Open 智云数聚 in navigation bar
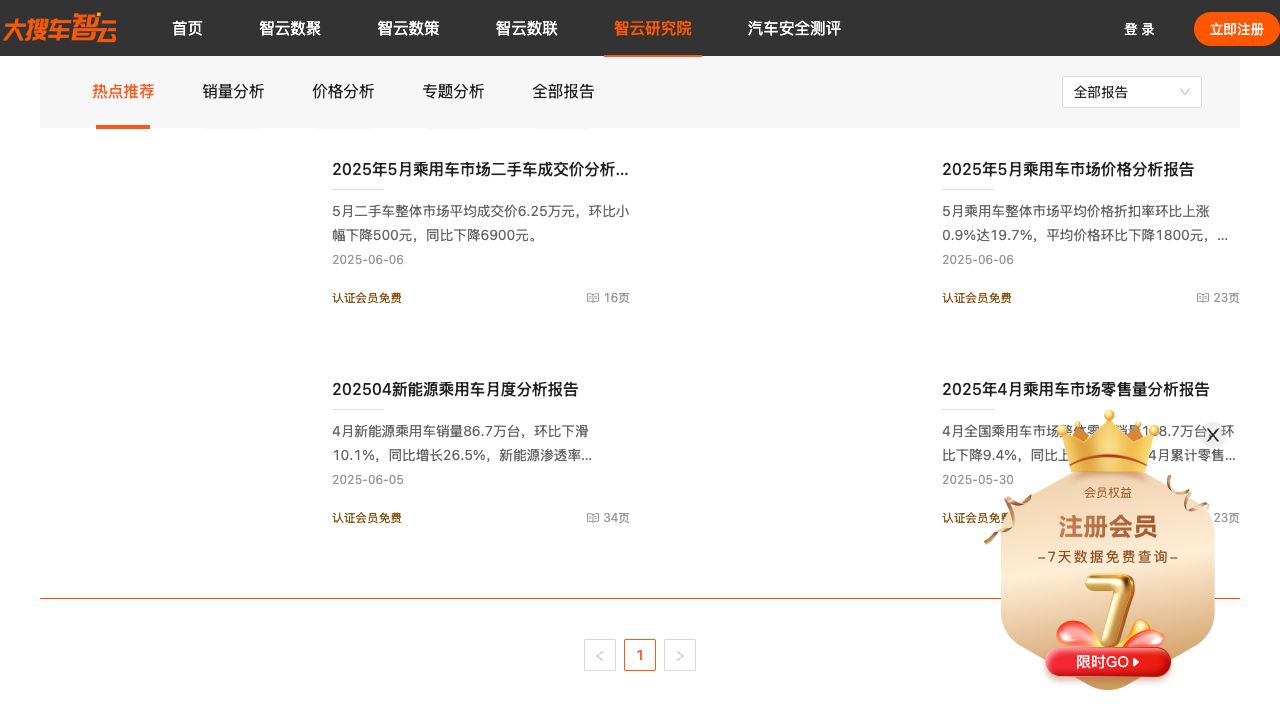The image size is (1280, 720). (x=290, y=28)
